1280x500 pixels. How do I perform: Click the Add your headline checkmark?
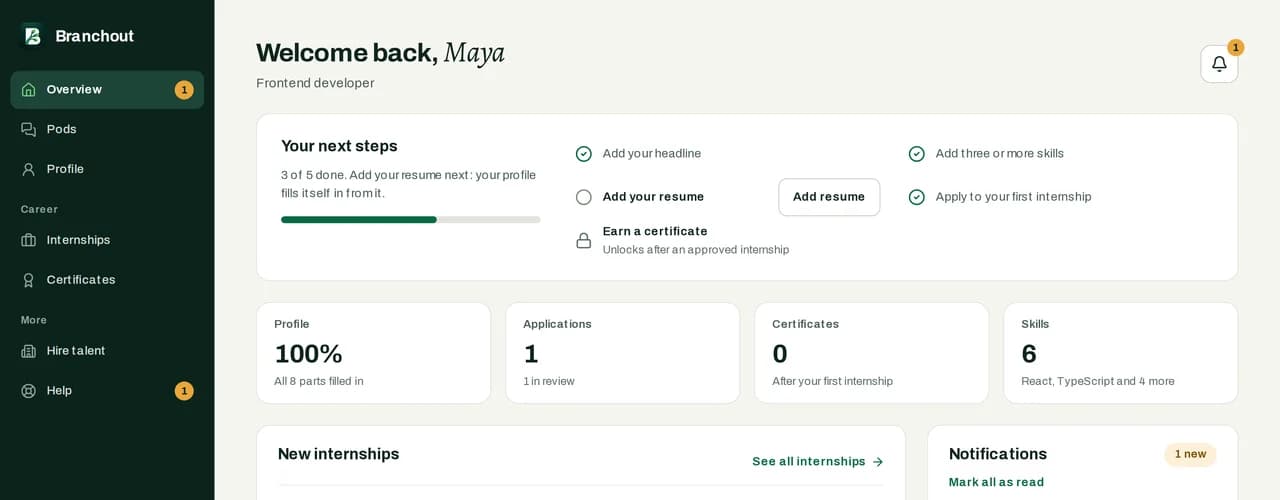coord(584,154)
